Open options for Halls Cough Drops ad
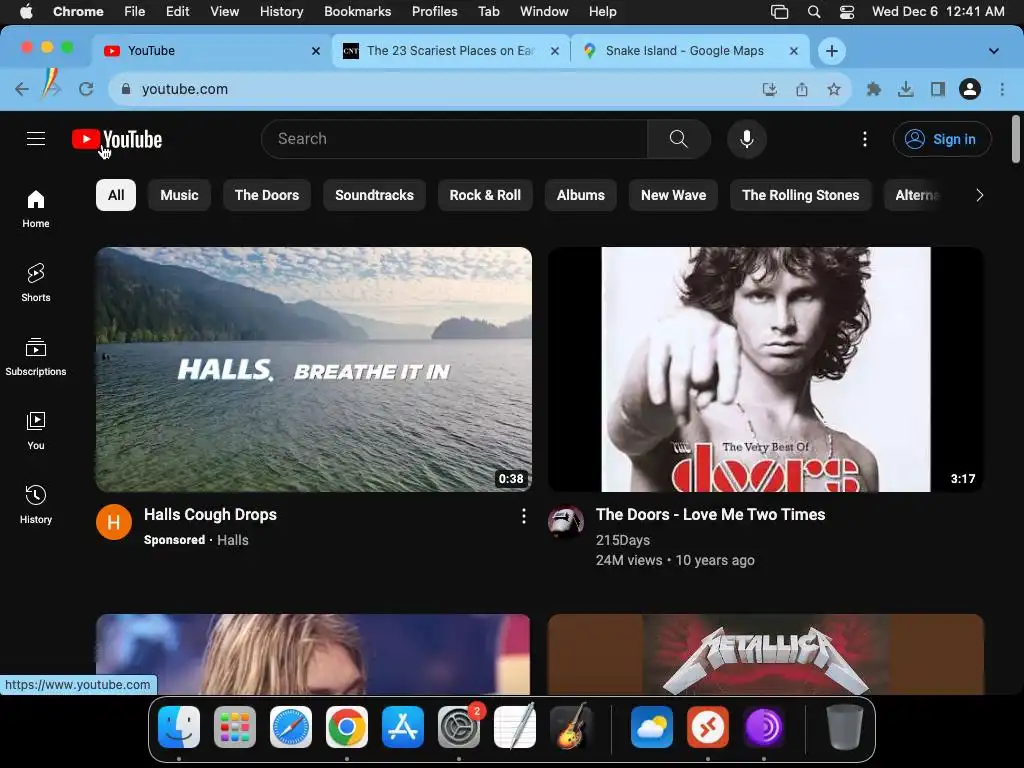The width and height of the screenshot is (1024, 768). pyautogui.click(x=524, y=517)
